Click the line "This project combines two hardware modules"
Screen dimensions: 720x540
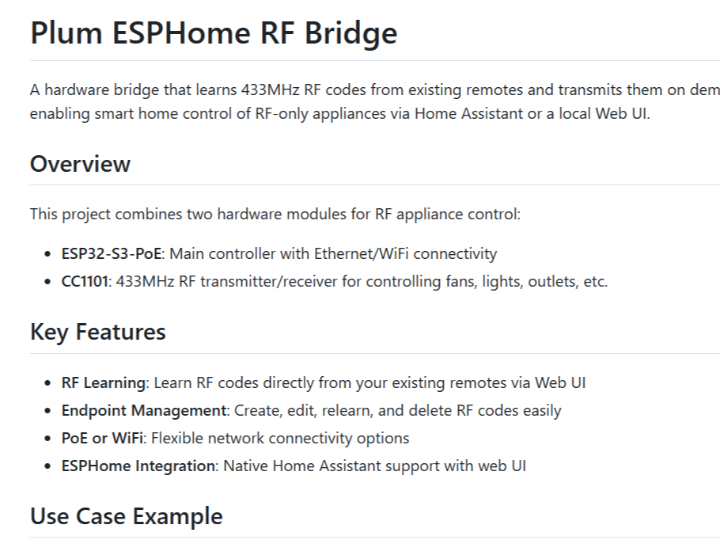coord(275,213)
